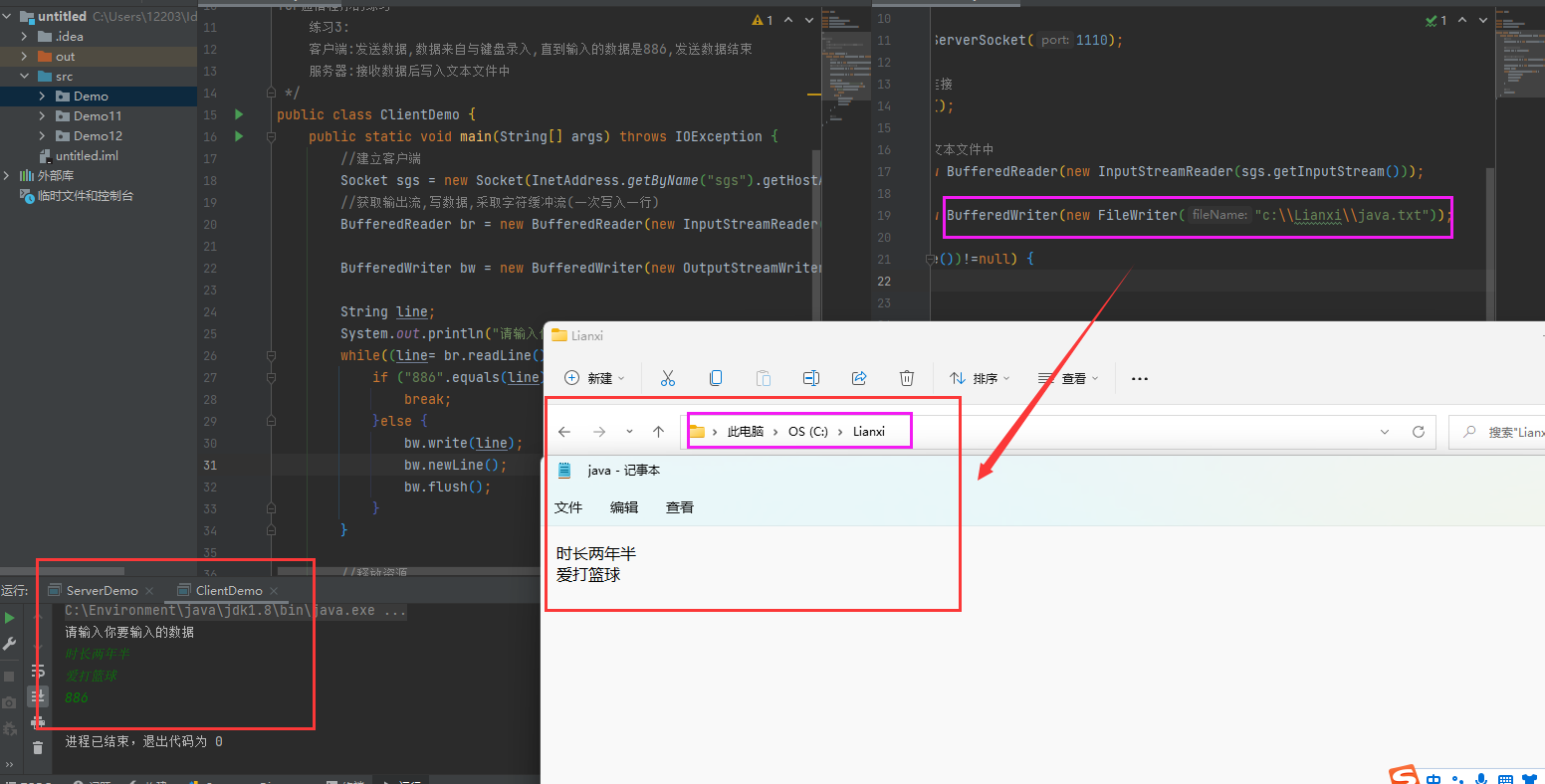Close the ClientDemo run tab
Screen dimensions: 1545x784
click(x=276, y=591)
